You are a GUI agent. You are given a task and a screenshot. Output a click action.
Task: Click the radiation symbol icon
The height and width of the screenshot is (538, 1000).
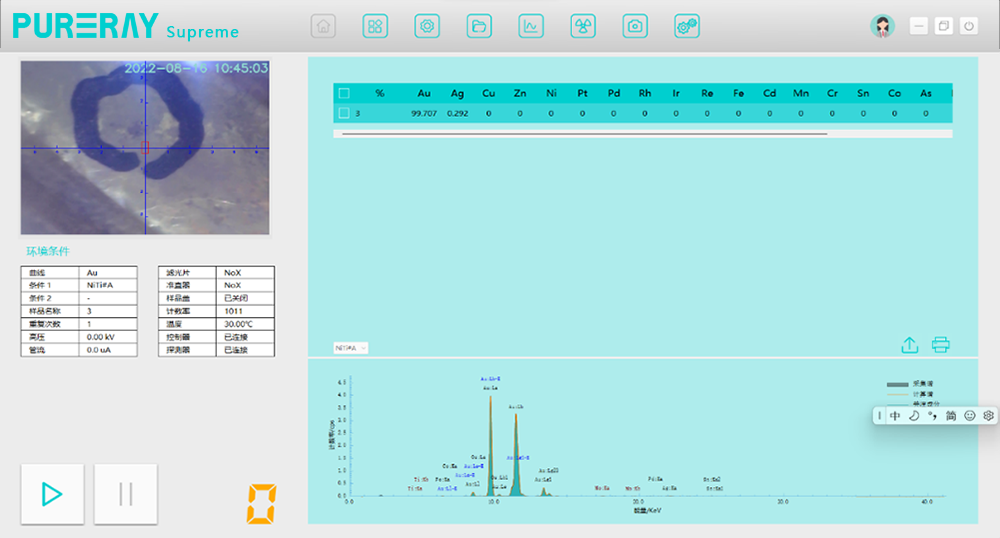pos(583,27)
